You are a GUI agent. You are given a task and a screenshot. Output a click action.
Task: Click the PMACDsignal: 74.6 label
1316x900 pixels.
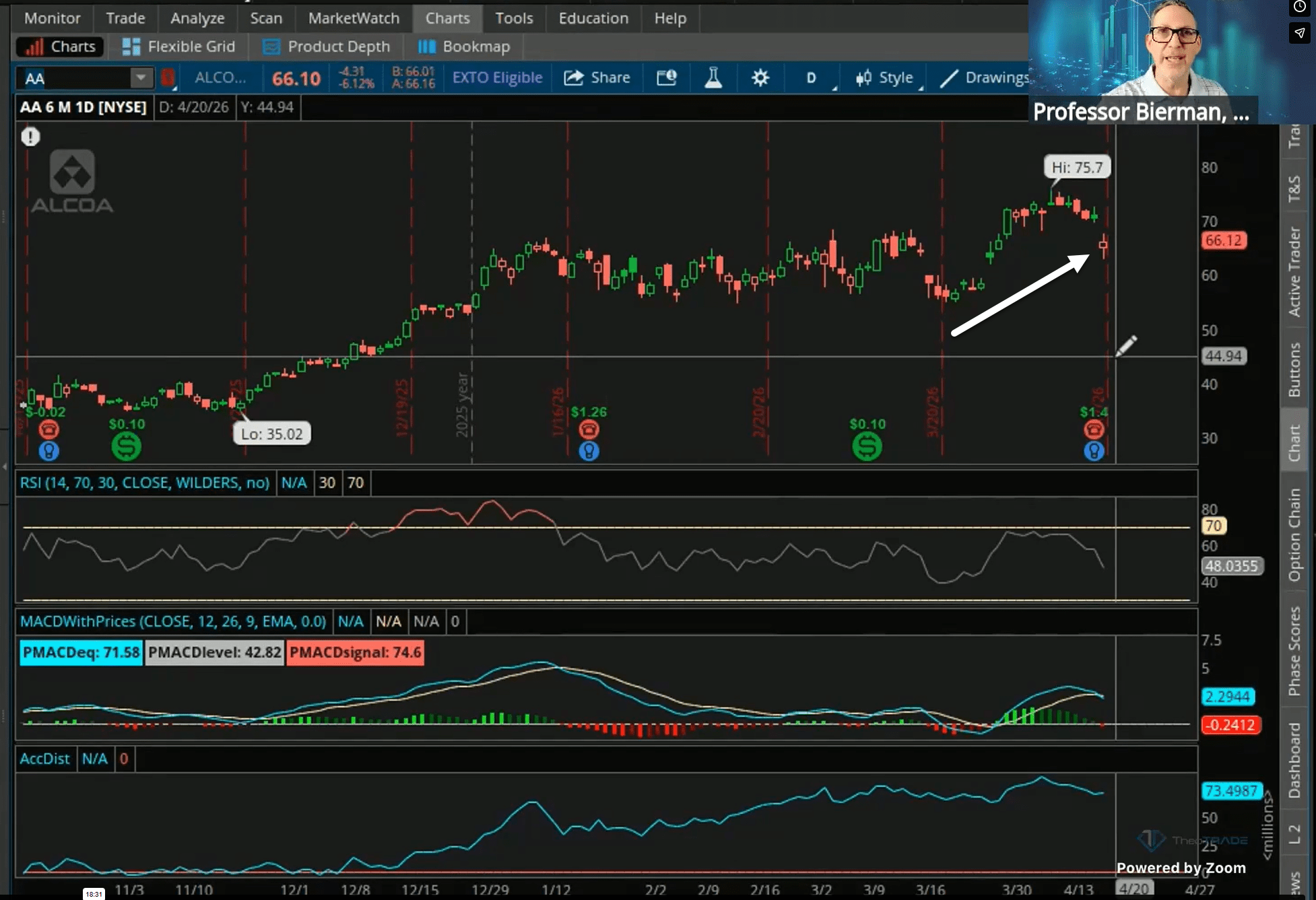pyautogui.click(x=355, y=652)
